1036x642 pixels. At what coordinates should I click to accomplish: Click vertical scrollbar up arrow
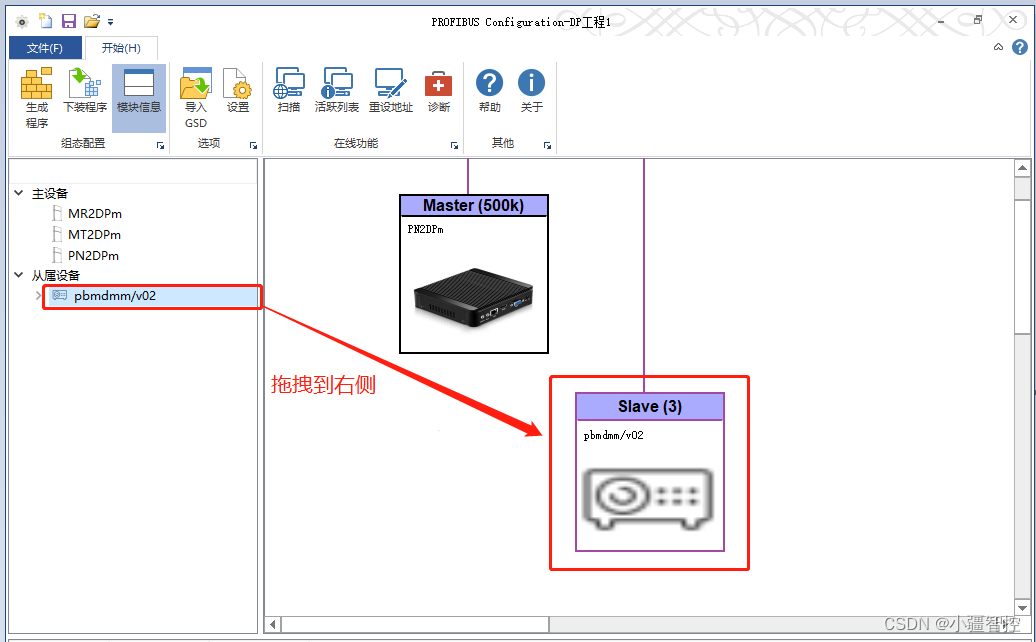[x=1022, y=168]
